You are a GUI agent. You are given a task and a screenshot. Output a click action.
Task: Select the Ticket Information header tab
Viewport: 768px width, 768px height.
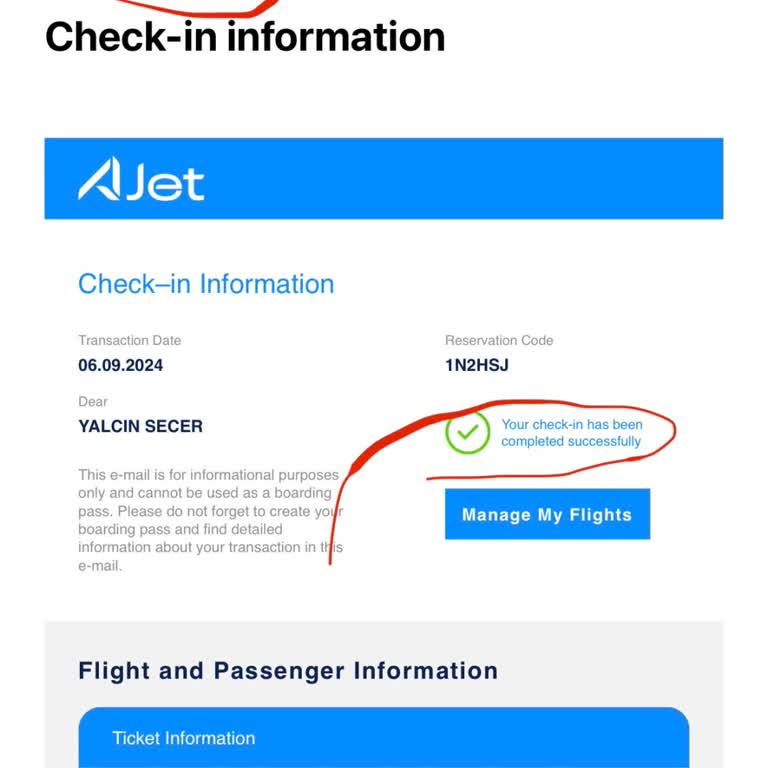point(184,738)
